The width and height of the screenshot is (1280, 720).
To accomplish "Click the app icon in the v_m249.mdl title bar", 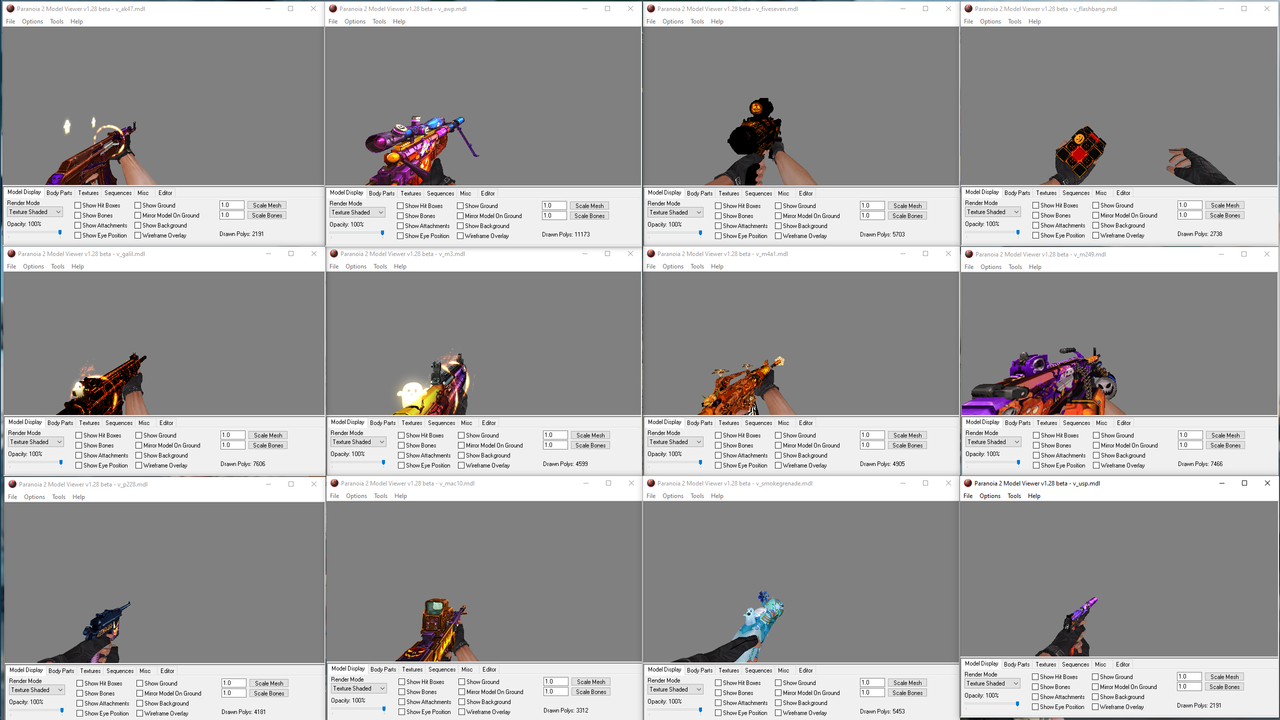I will point(970,254).
